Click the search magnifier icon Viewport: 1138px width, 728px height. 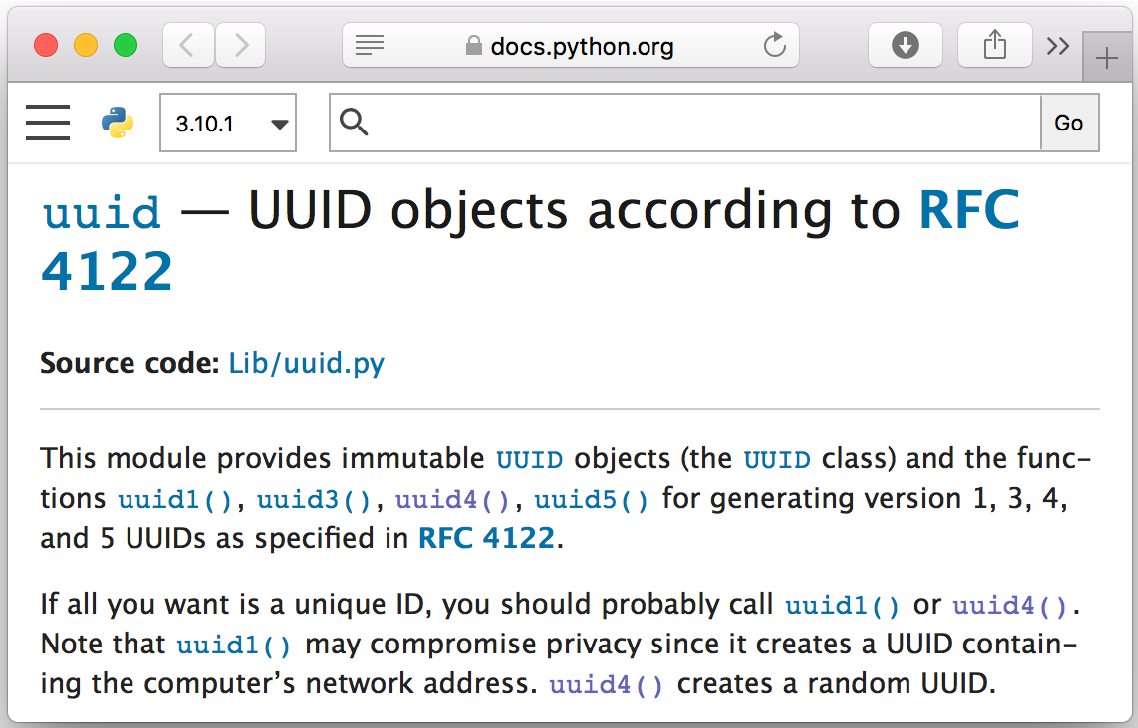click(x=354, y=122)
